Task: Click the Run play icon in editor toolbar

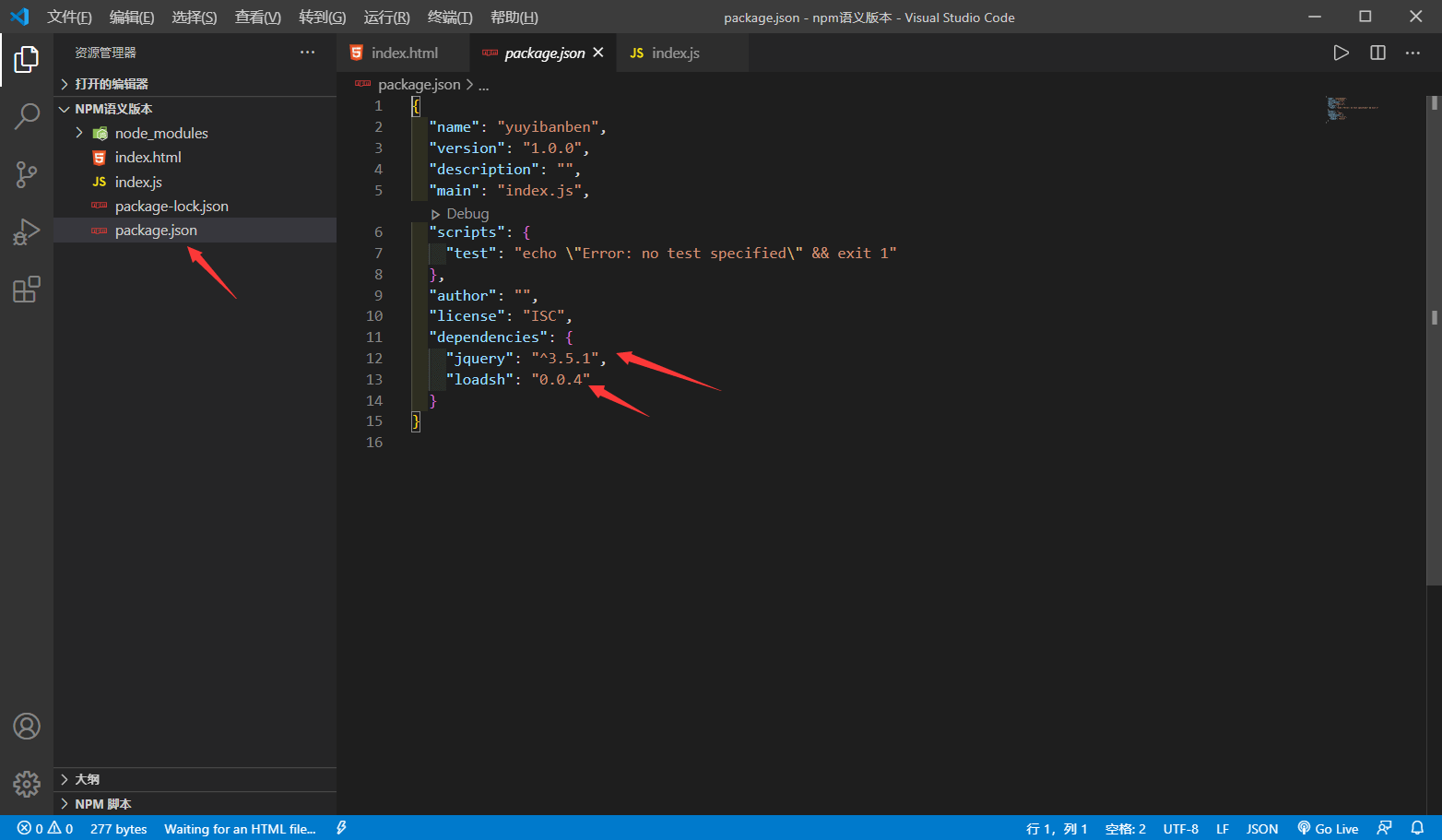Action: click(1342, 53)
